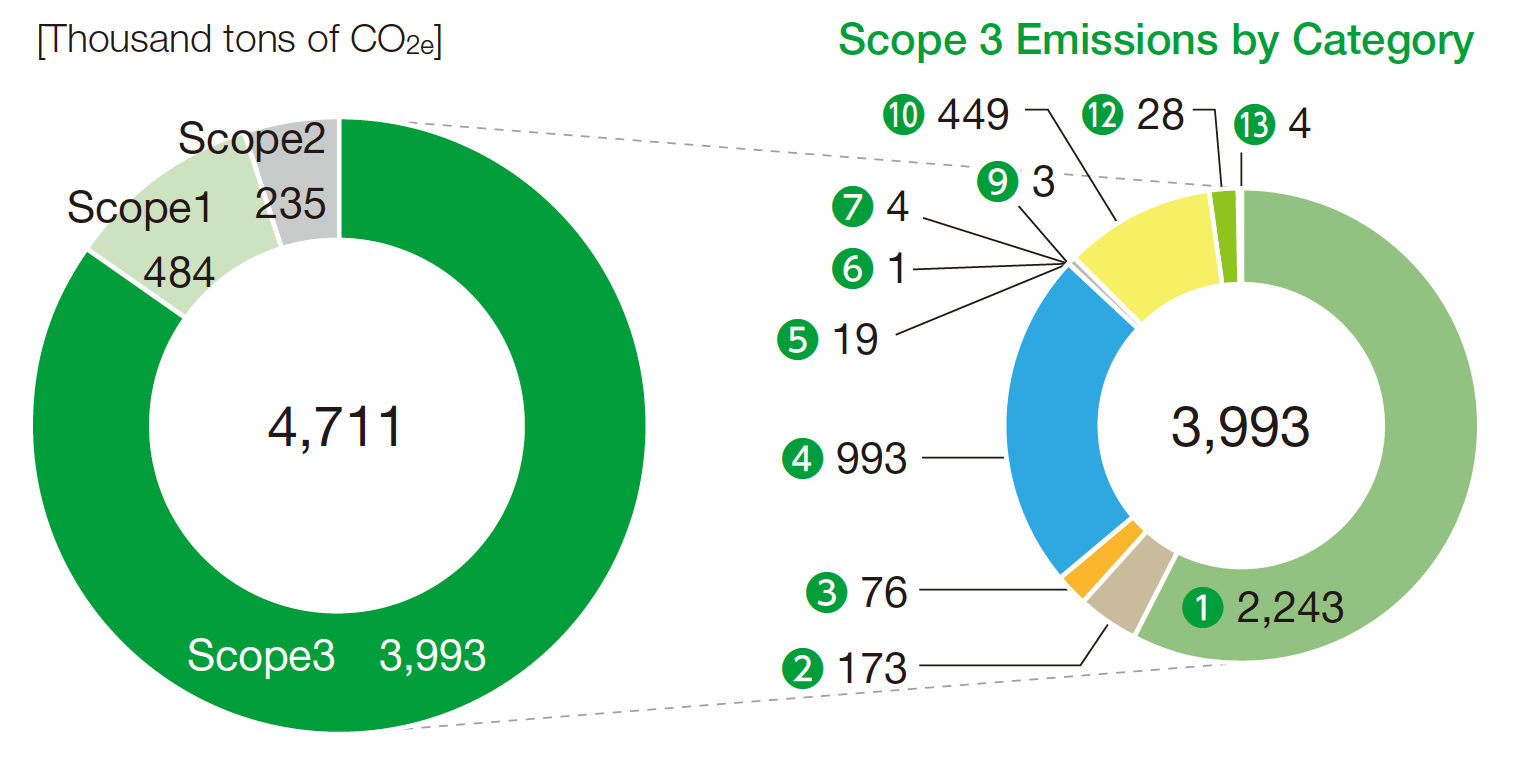Select the circled number 10 badge beside 449

point(904,116)
